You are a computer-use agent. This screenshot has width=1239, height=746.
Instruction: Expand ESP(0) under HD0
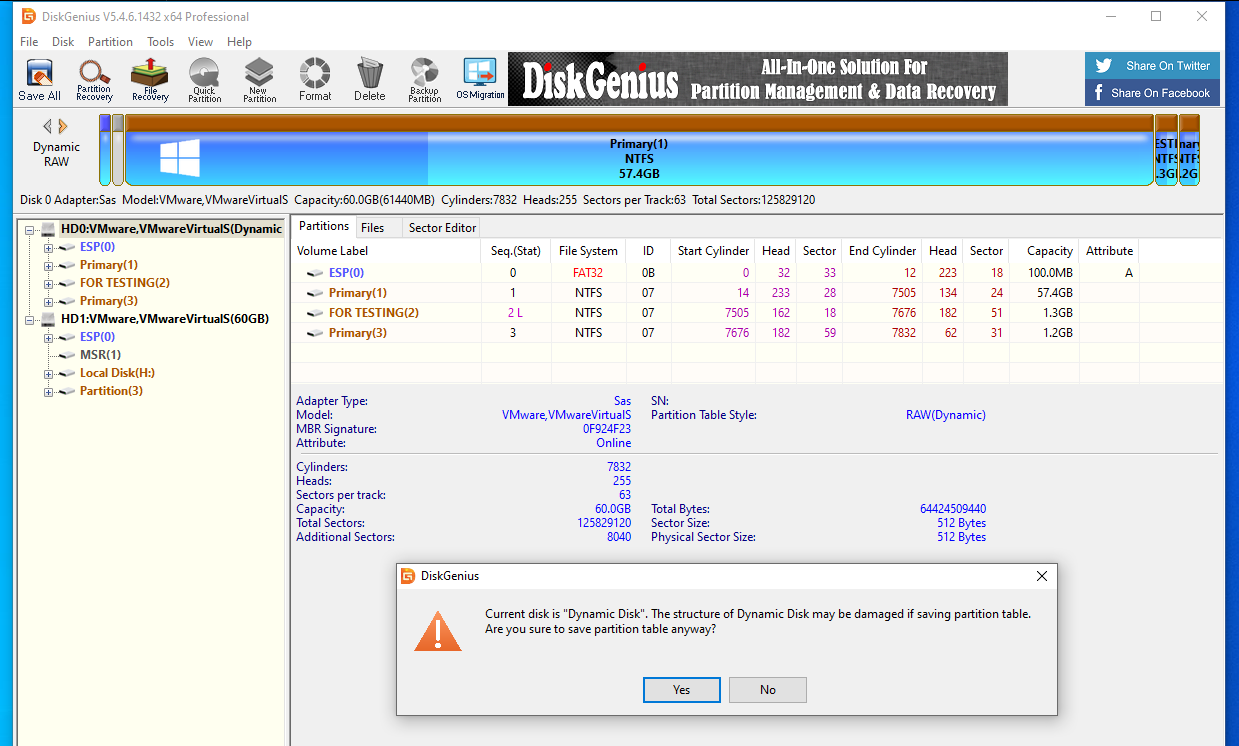click(48, 247)
